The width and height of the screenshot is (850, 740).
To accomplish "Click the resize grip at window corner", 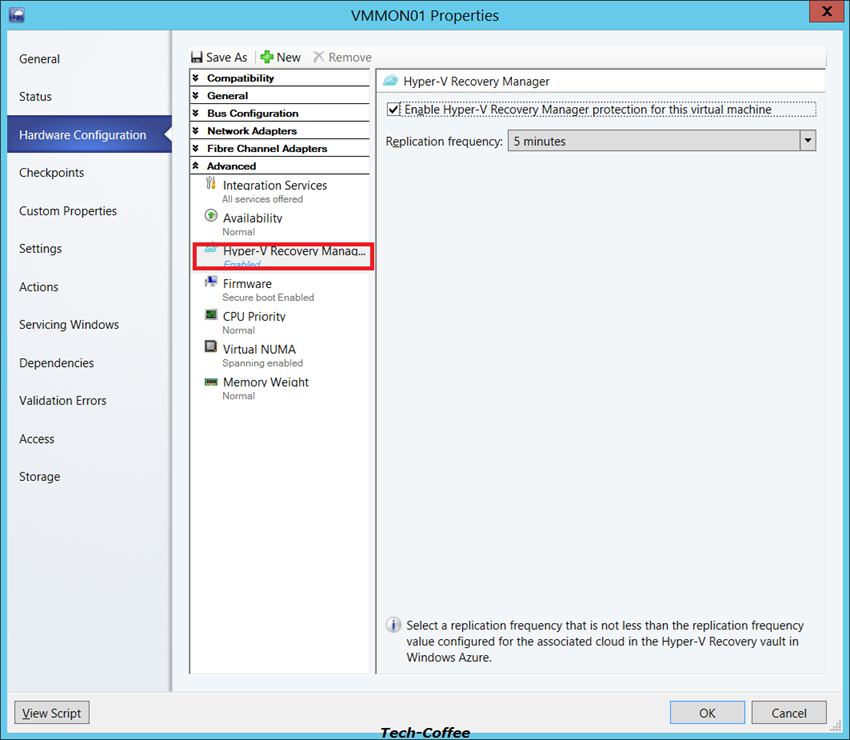I will pyautogui.click(x=836, y=726).
